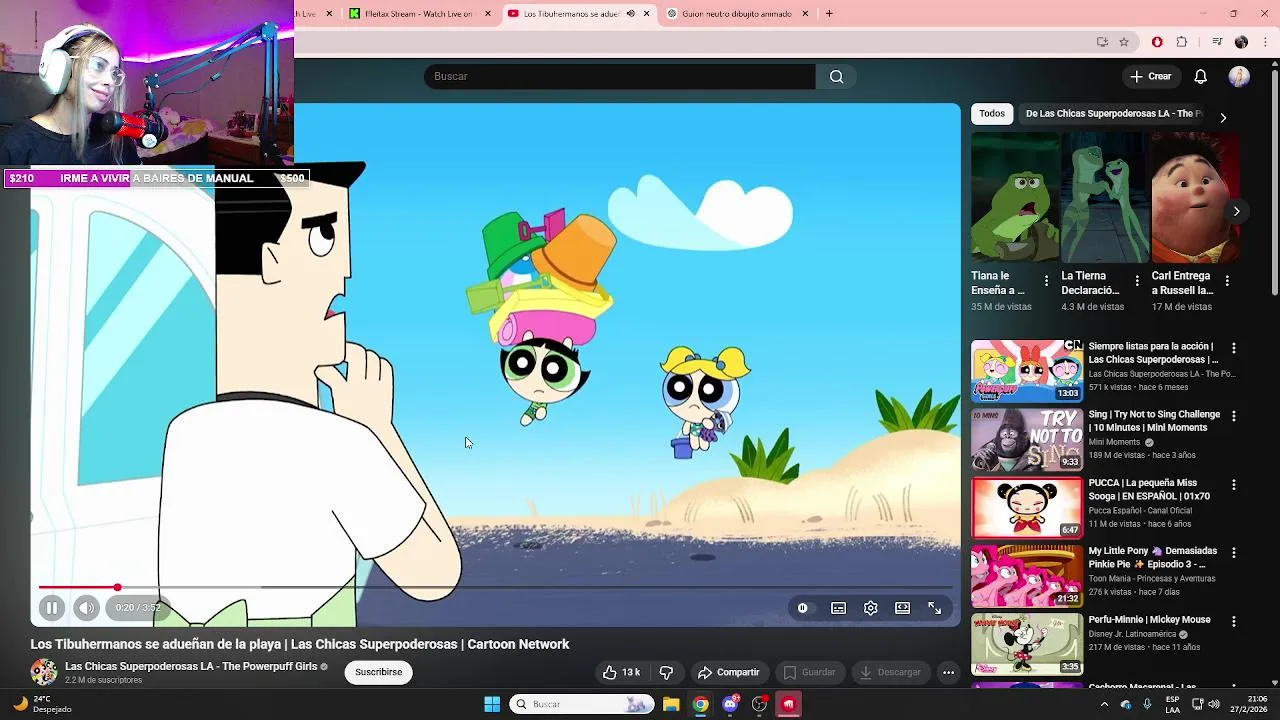Image resolution: width=1280 pixels, height=720 pixels.
Task: Open options for Perfu-Minnie video
Action: (1233, 621)
